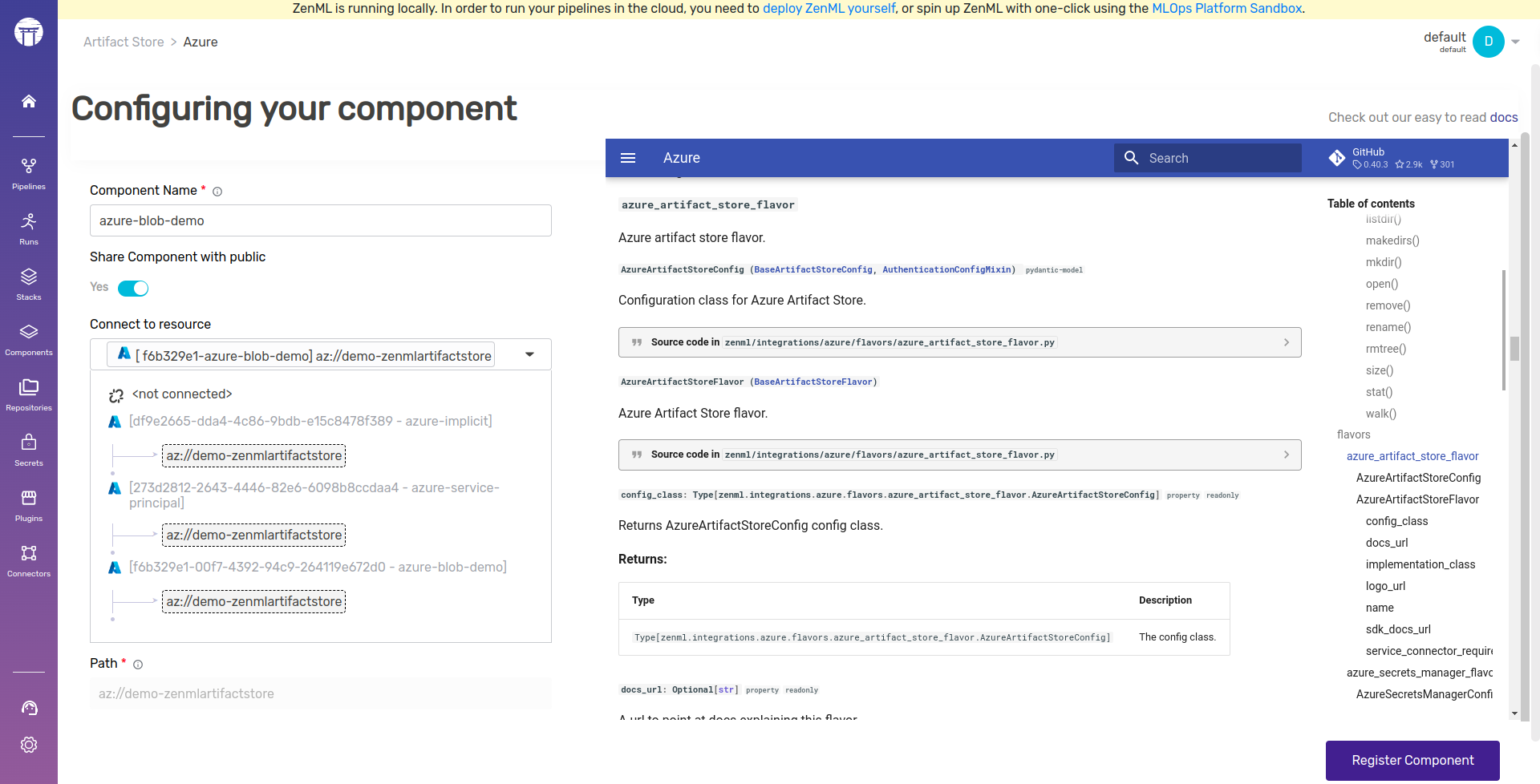This screenshot has height=784, width=1540.
Task: Click the Artifact Store breadcrumb
Action: tap(123, 42)
